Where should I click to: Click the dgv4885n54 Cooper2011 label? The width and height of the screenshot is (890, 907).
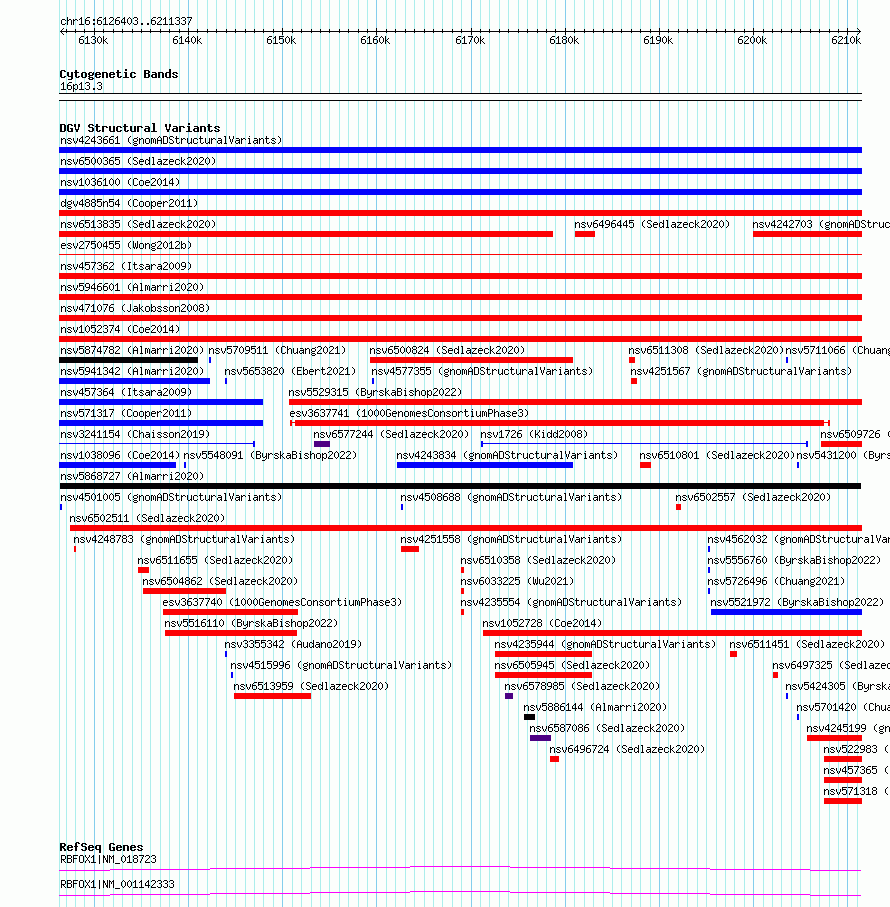(x=129, y=204)
